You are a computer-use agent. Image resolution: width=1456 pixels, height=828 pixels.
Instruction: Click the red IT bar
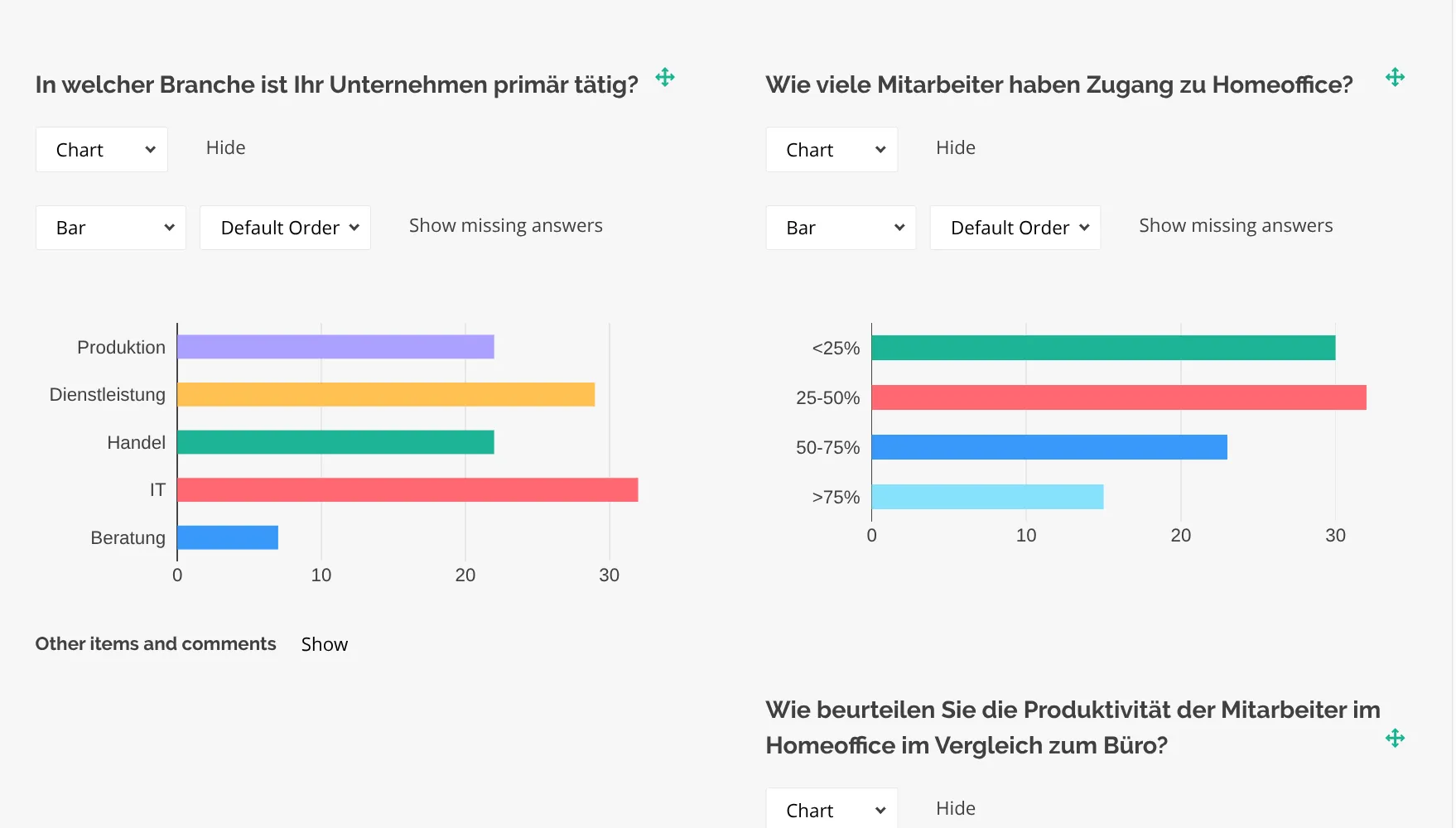407,490
